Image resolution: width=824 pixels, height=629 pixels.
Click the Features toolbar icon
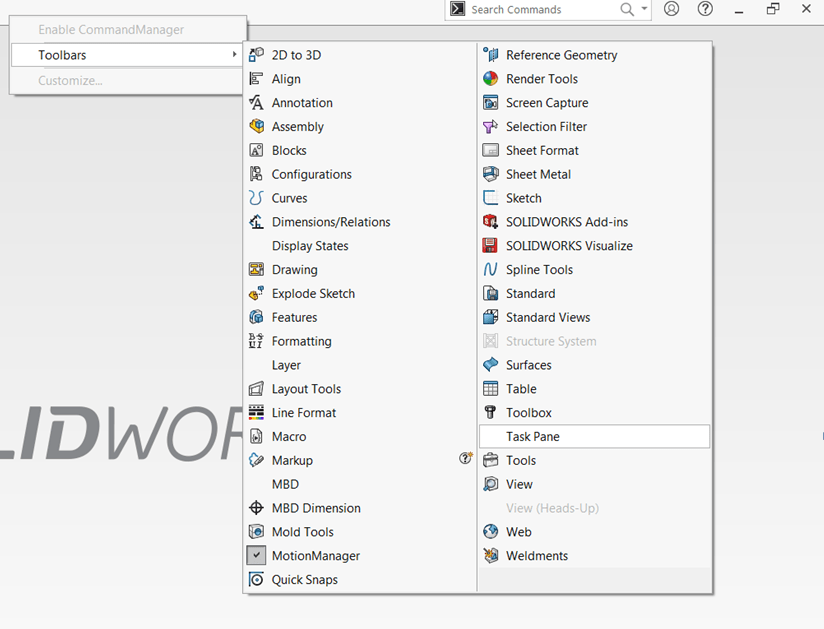[256, 317]
